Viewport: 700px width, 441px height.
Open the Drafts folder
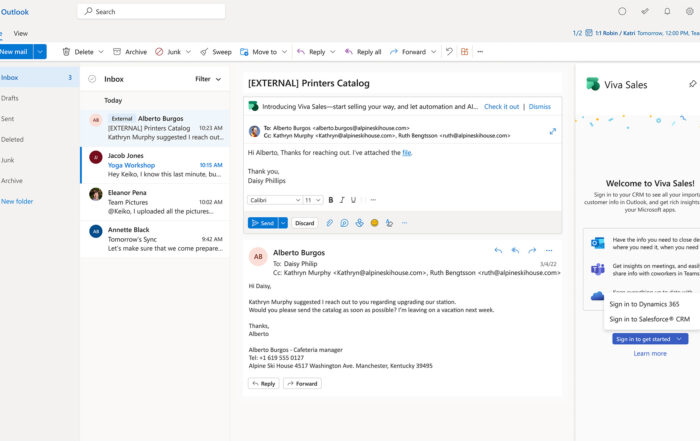coord(10,98)
